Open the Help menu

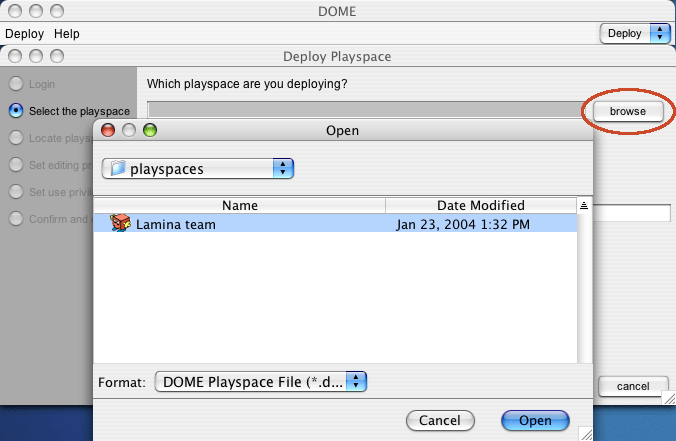(67, 34)
